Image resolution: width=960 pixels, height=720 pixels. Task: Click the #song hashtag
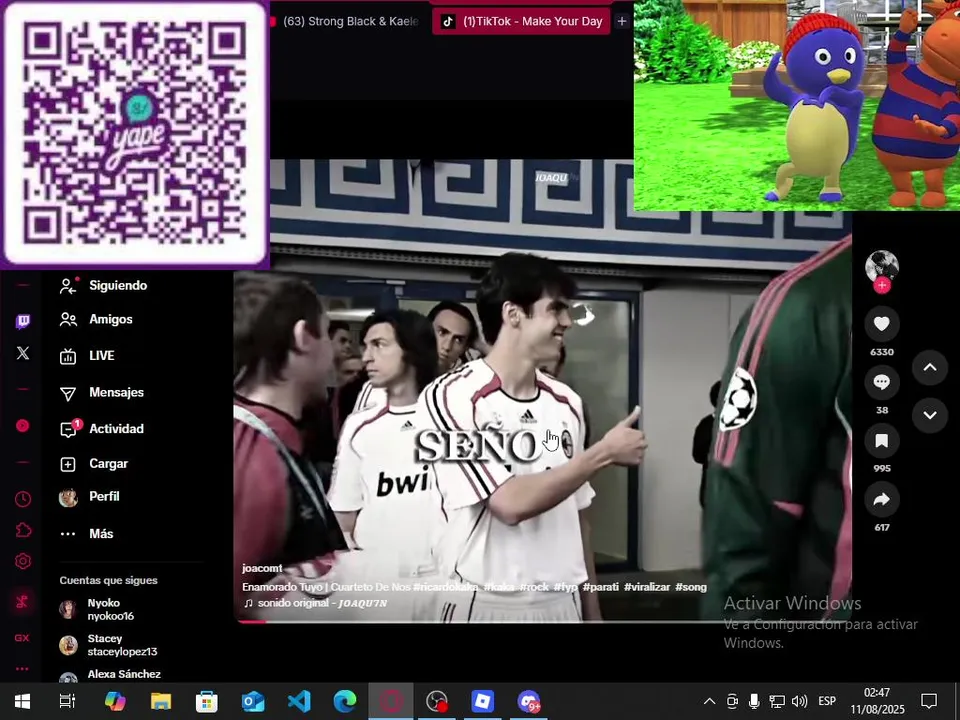click(691, 587)
